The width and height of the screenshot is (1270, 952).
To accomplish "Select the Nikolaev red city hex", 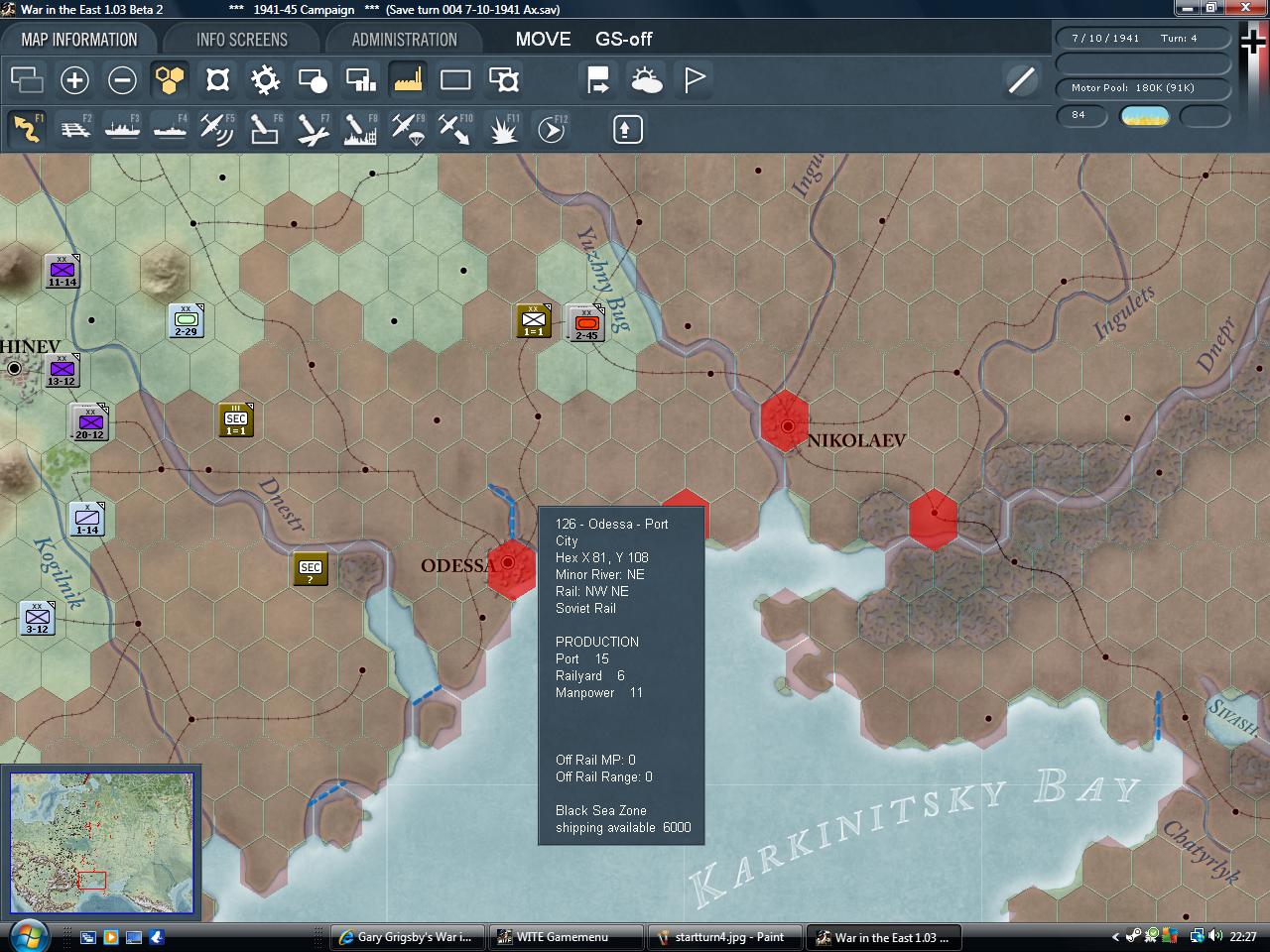I will (786, 421).
